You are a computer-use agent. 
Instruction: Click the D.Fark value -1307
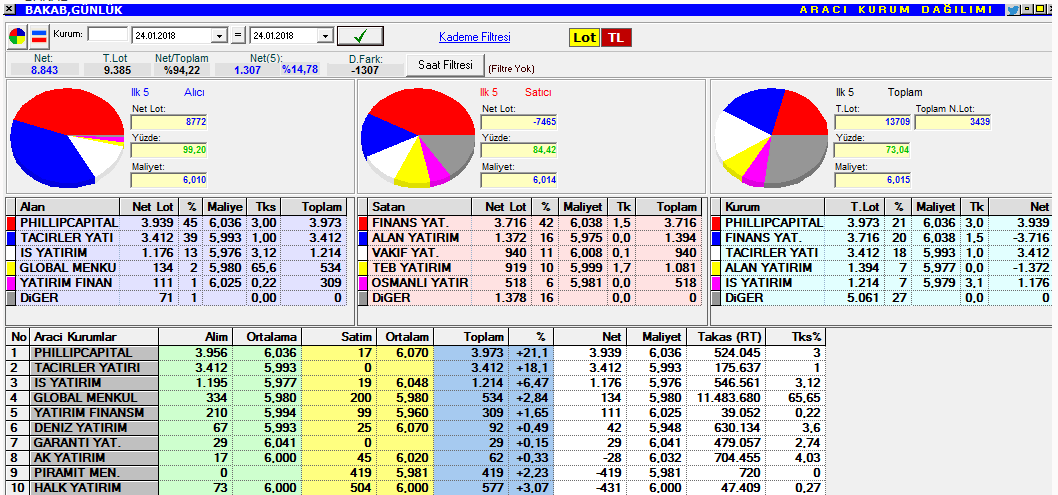pos(364,70)
